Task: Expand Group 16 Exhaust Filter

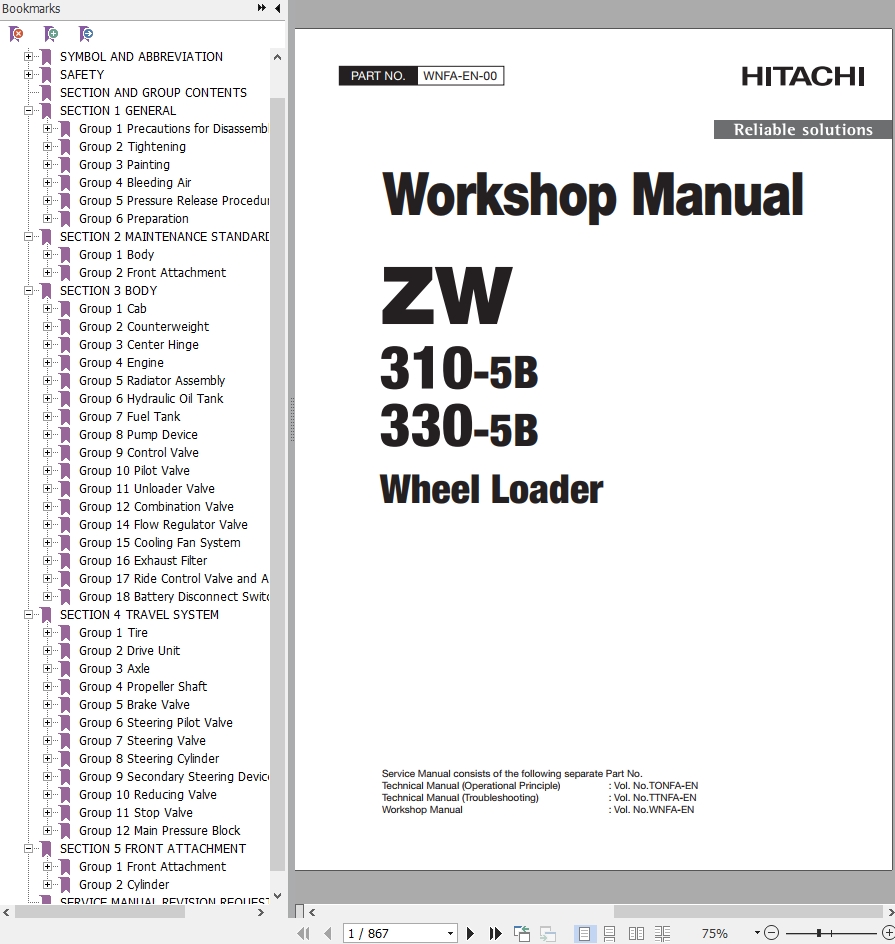Action: point(48,560)
